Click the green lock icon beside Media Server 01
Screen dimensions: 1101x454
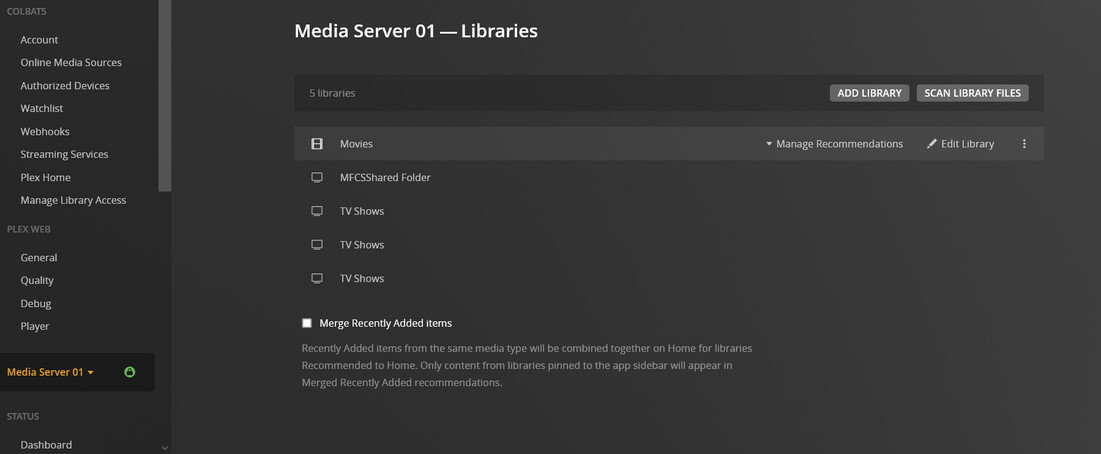click(130, 372)
